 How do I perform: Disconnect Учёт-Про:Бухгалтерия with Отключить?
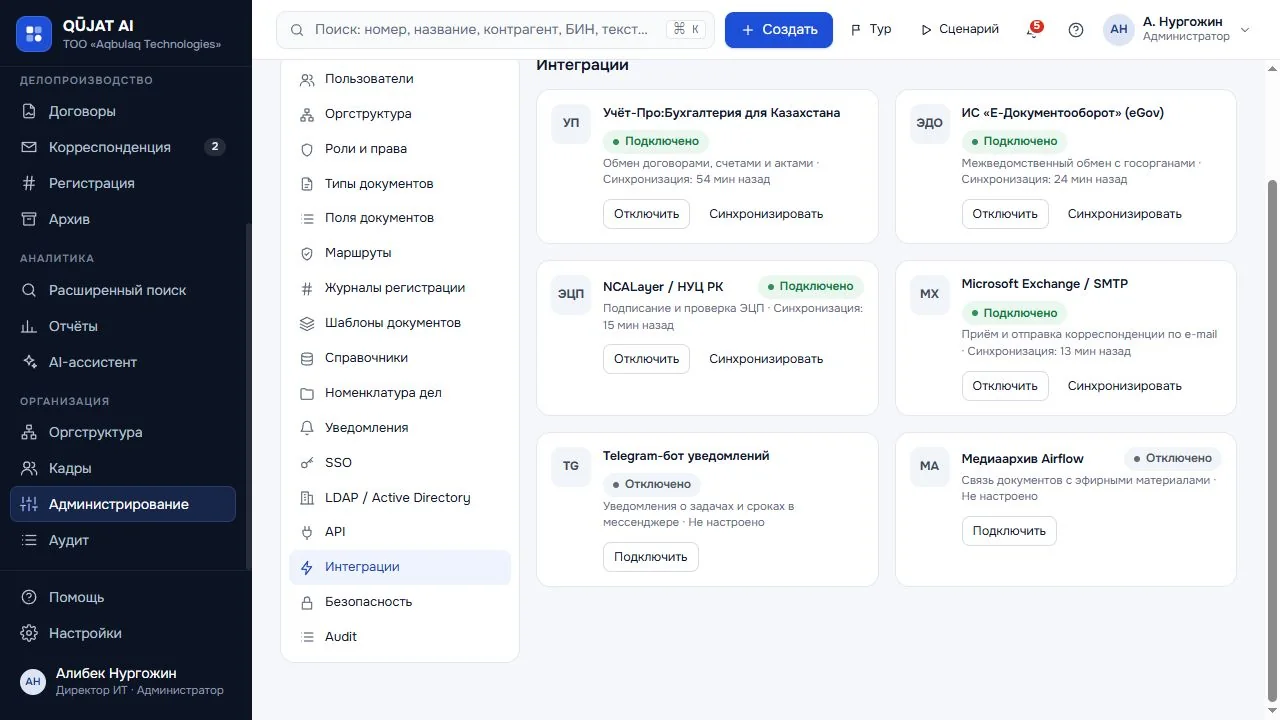coord(646,214)
